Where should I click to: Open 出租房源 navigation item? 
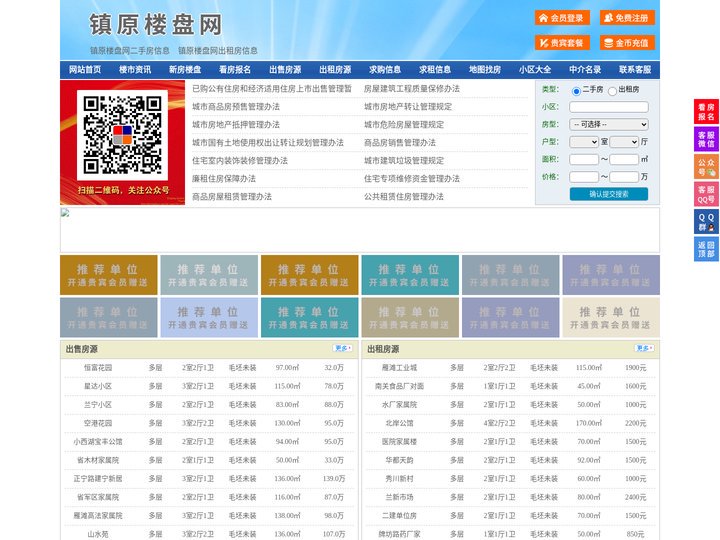pyautogui.click(x=335, y=70)
